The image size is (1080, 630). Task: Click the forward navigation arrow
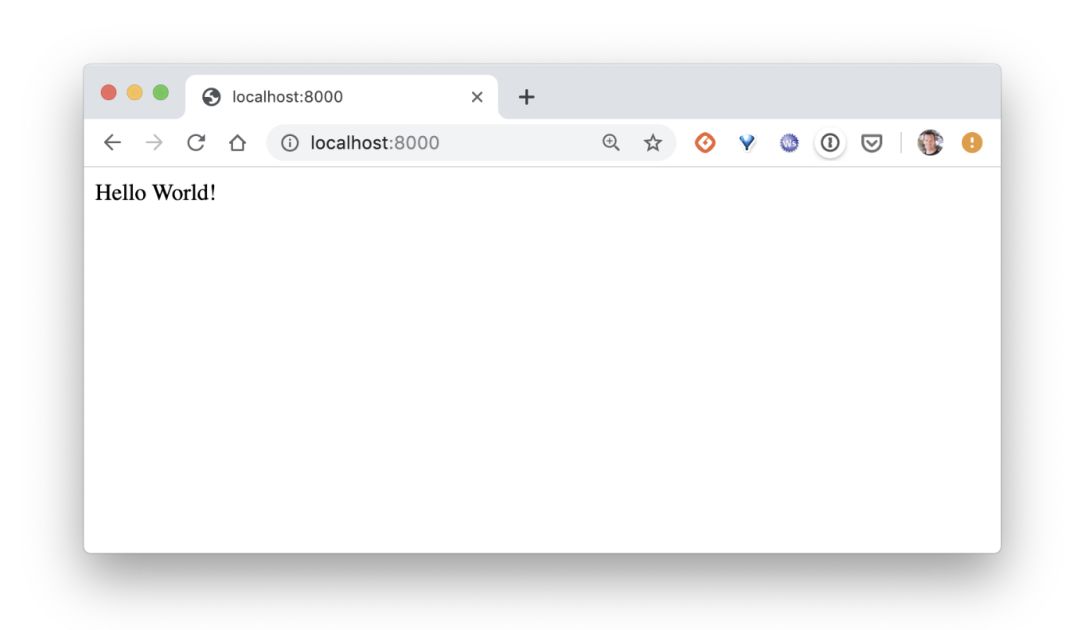coord(154,143)
